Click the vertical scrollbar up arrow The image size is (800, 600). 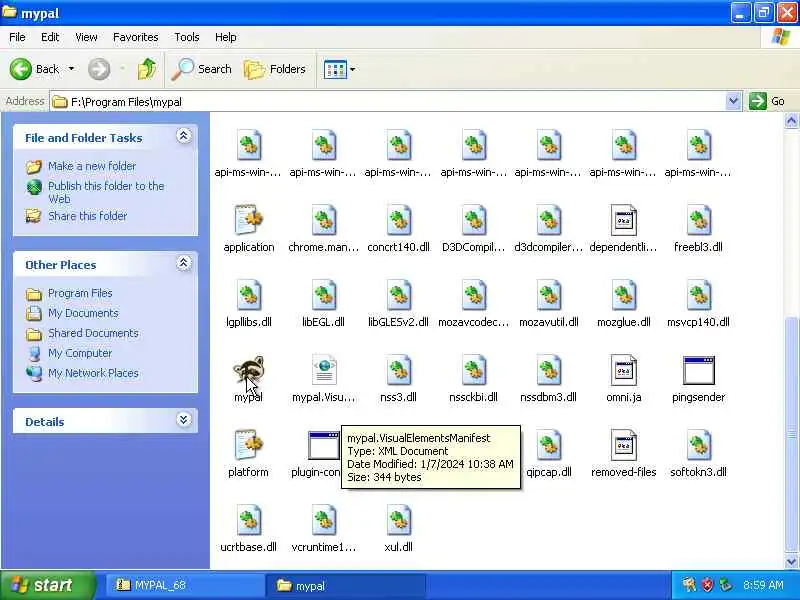coord(791,121)
